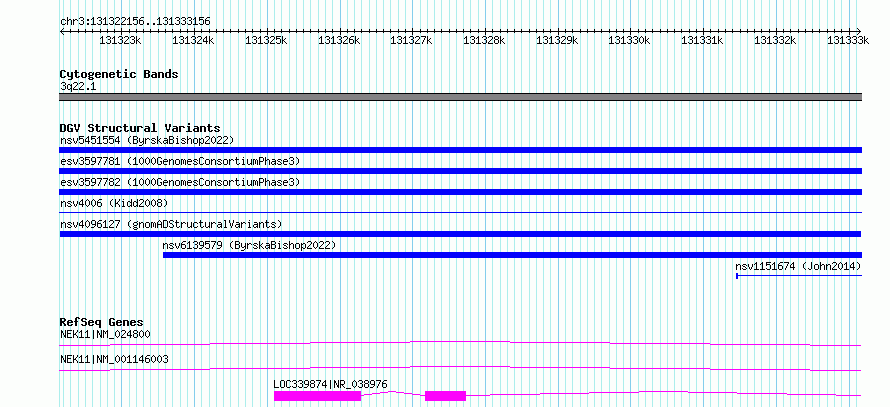Click the esv3597781 blue variant bar
Image resolution: width=890 pixels, height=407 pixels.
tap(460, 171)
